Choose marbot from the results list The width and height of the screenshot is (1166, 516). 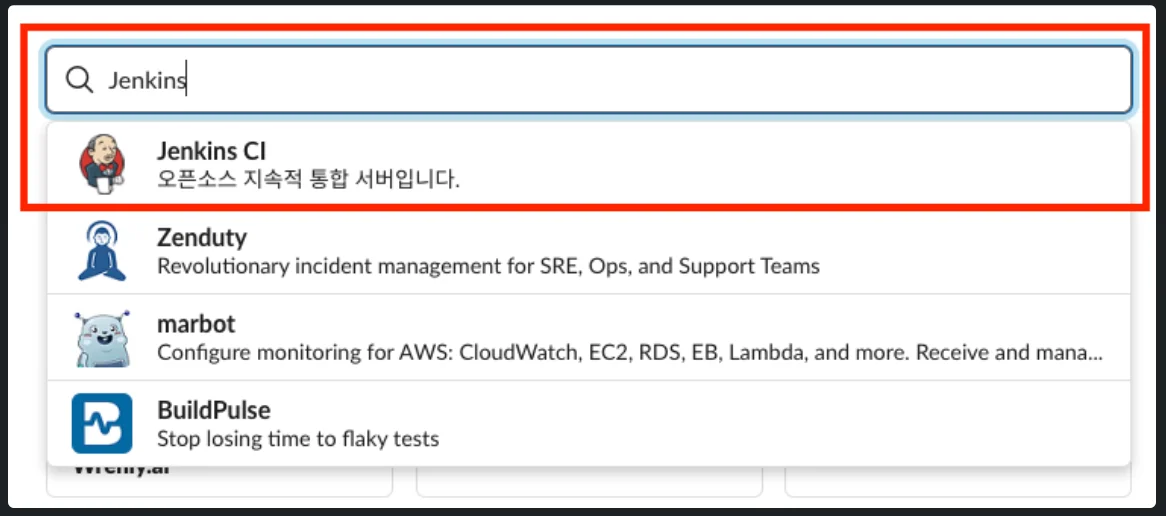tap(196, 325)
